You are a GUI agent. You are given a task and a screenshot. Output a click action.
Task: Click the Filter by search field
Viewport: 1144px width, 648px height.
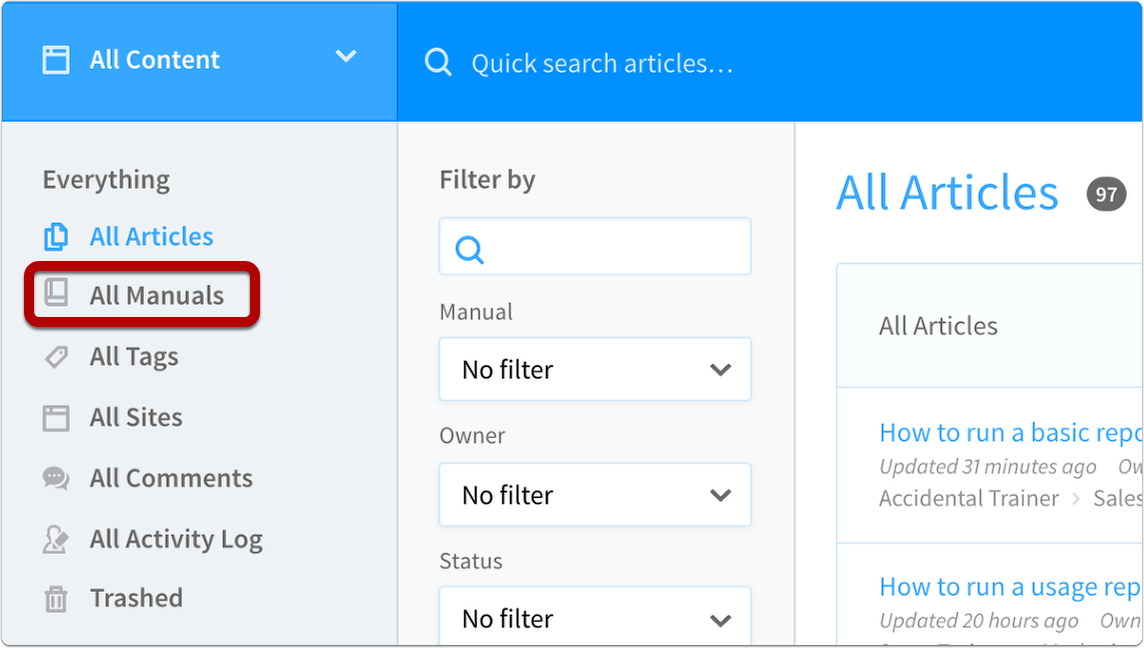[x=595, y=247]
